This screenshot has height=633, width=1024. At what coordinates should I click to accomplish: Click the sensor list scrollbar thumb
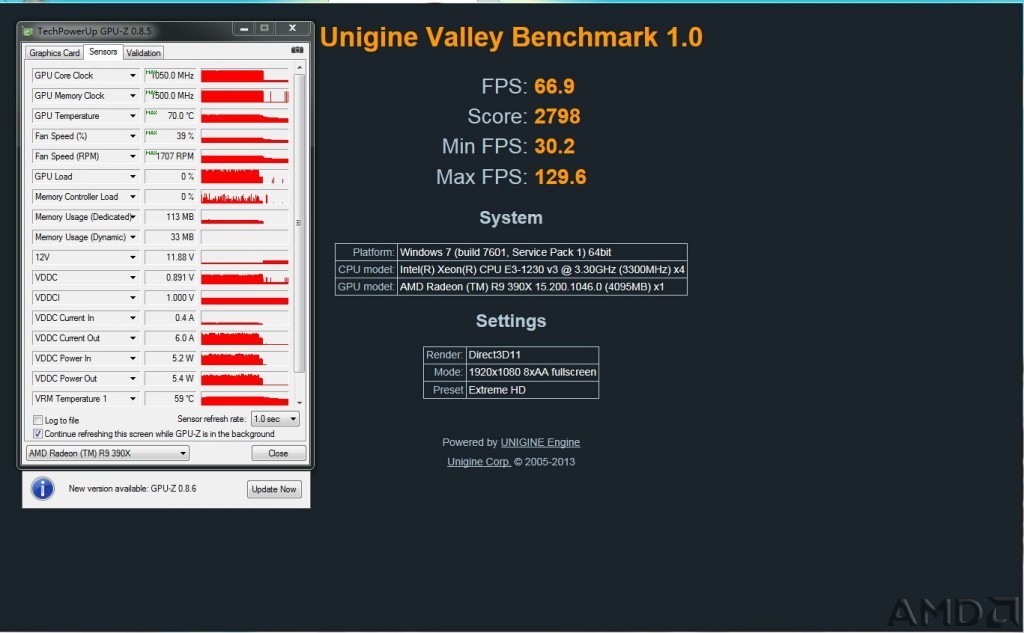300,223
